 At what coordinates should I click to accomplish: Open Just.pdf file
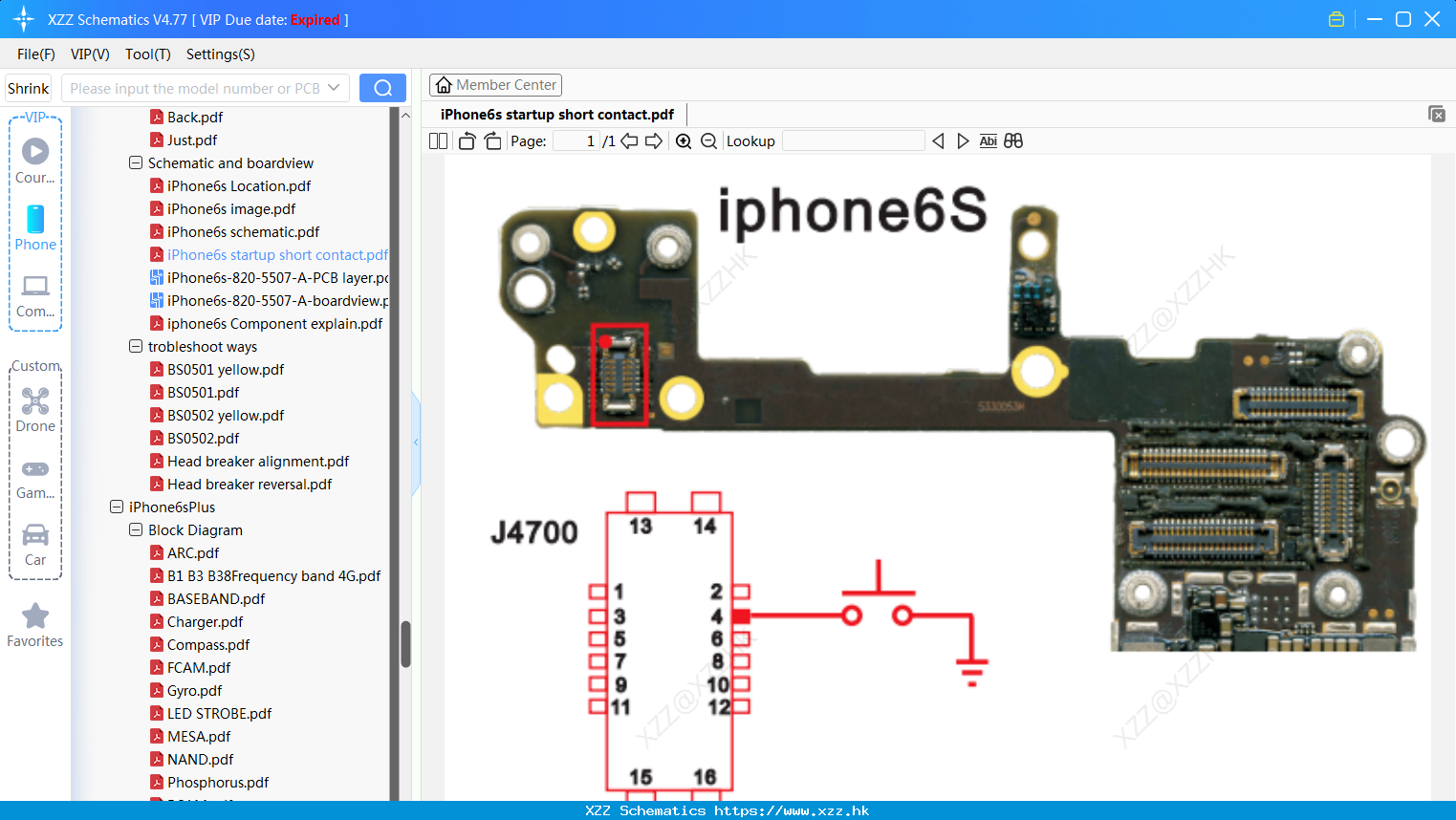point(192,140)
